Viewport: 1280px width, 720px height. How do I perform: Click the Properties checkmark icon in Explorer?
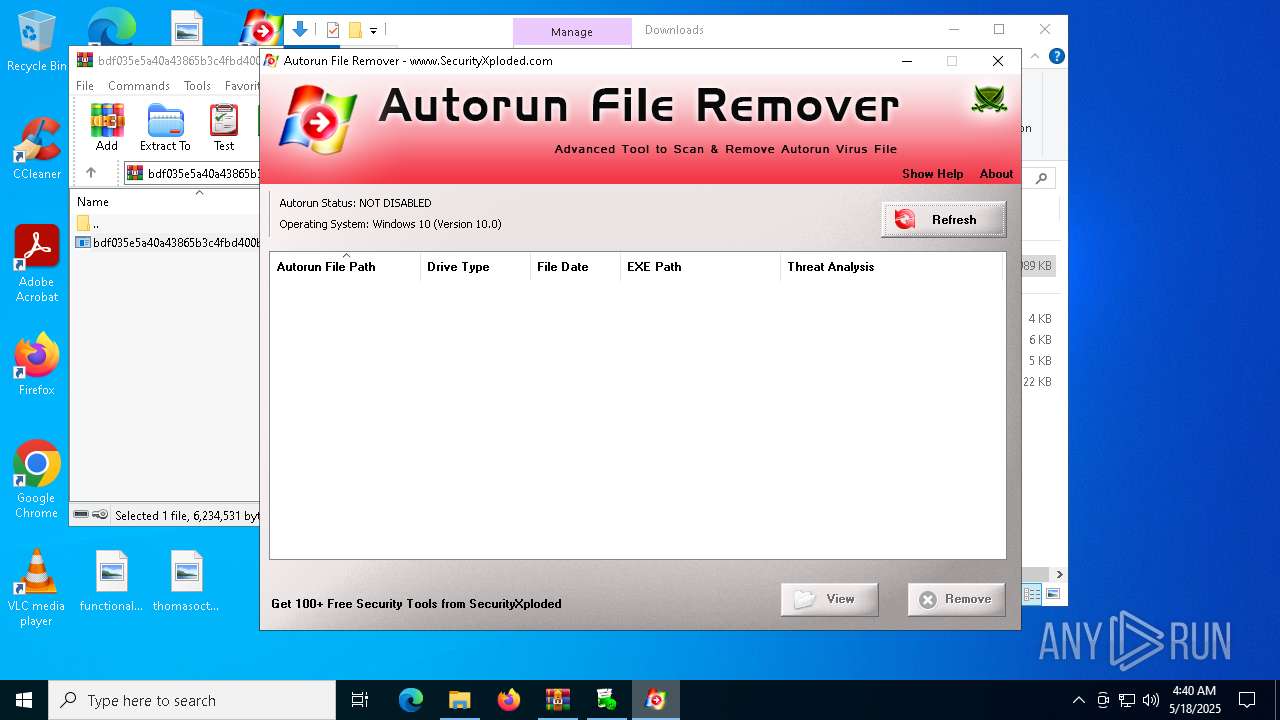[333, 30]
